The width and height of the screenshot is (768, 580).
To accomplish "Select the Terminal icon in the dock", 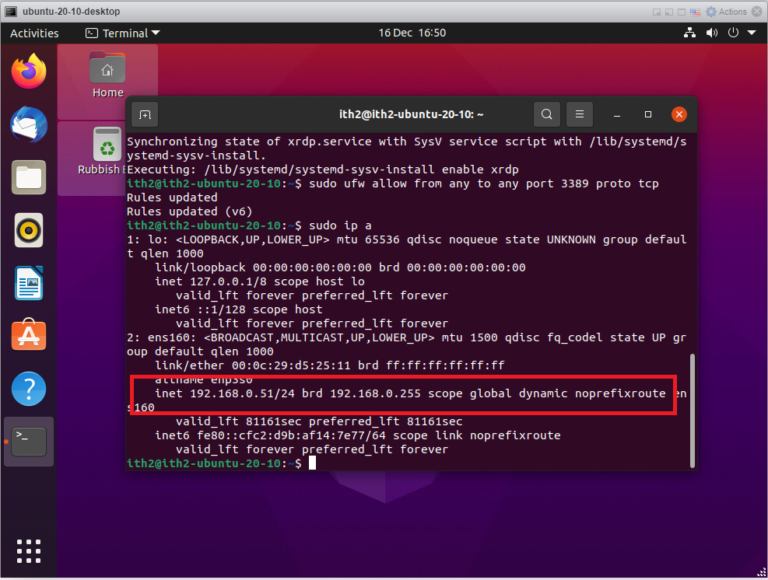I will pyautogui.click(x=28, y=441).
